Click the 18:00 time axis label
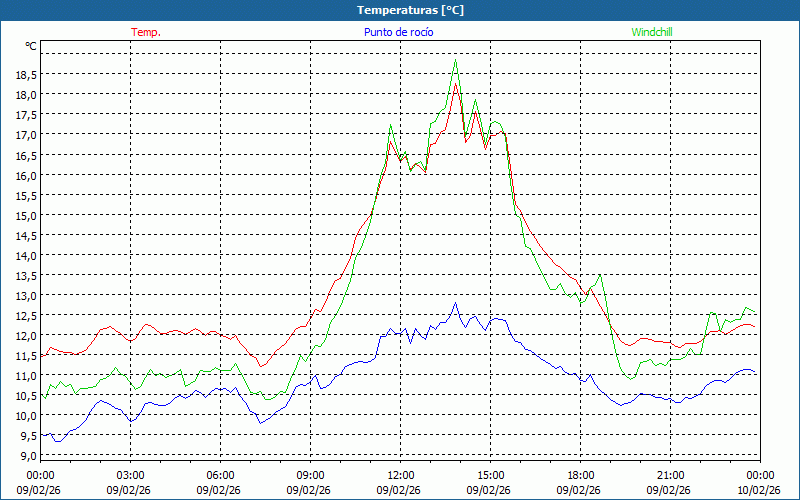 pos(580,475)
